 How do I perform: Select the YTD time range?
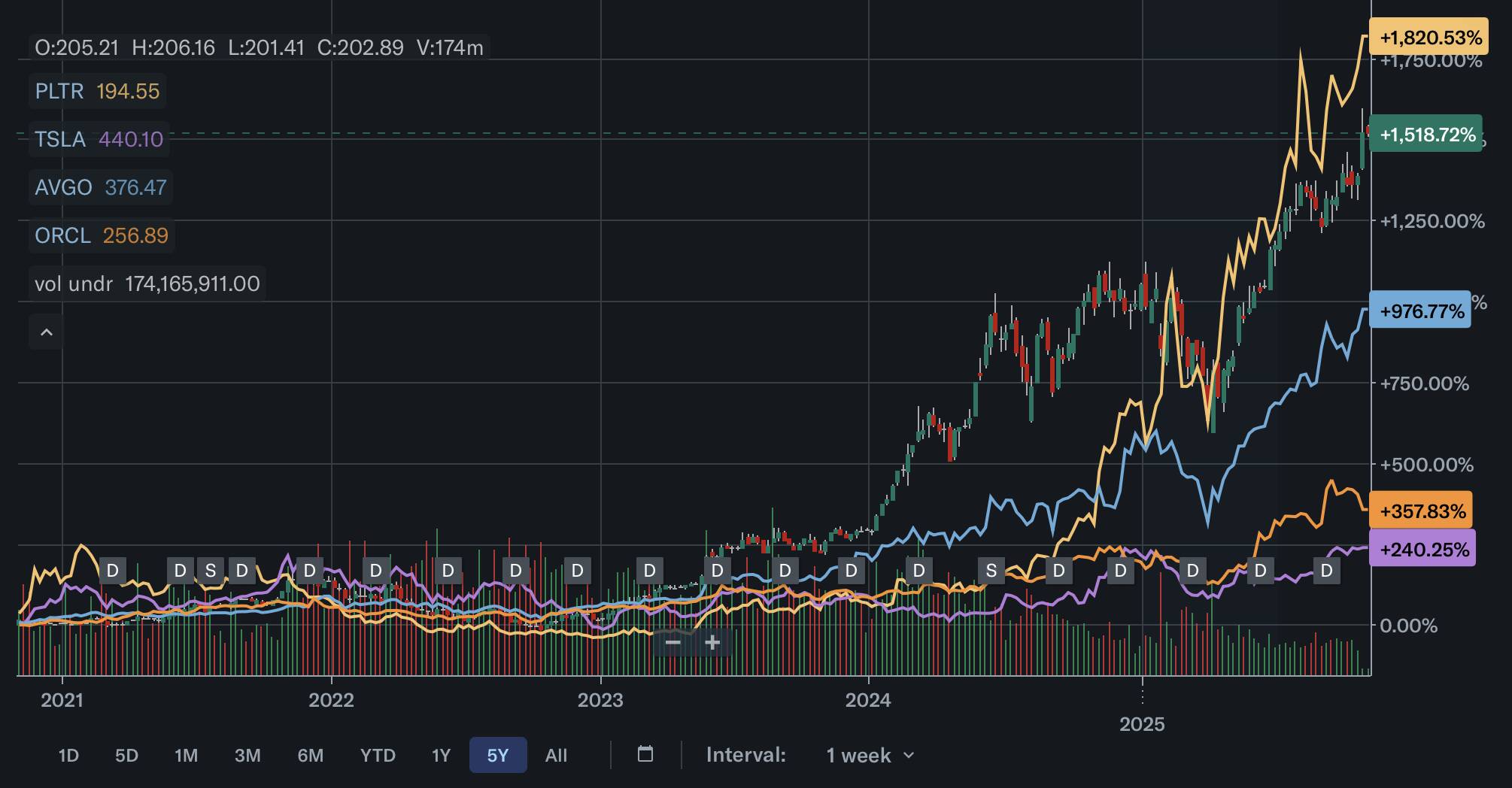[x=378, y=755]
